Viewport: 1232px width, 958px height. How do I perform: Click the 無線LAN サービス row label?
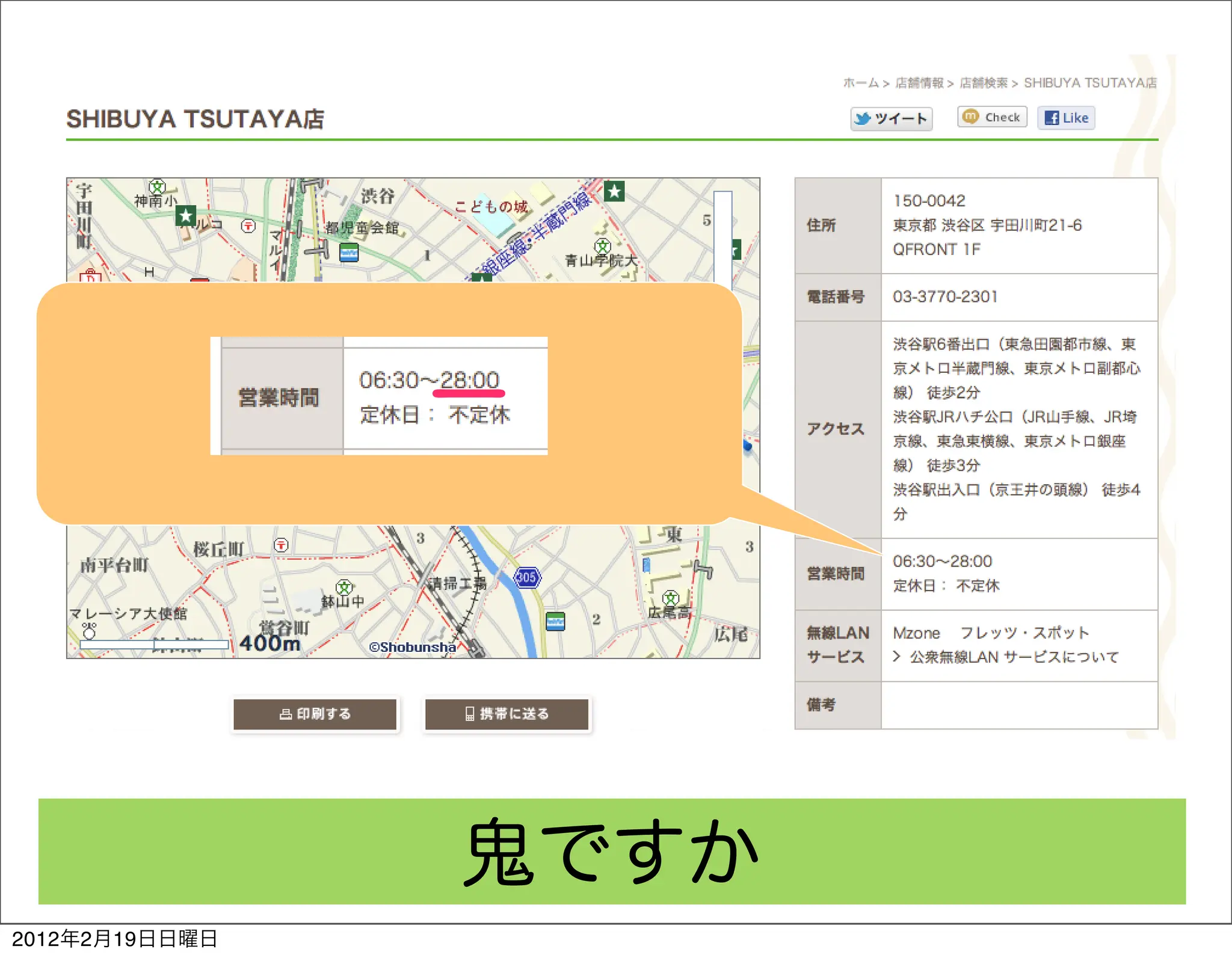tap(837, 645)
